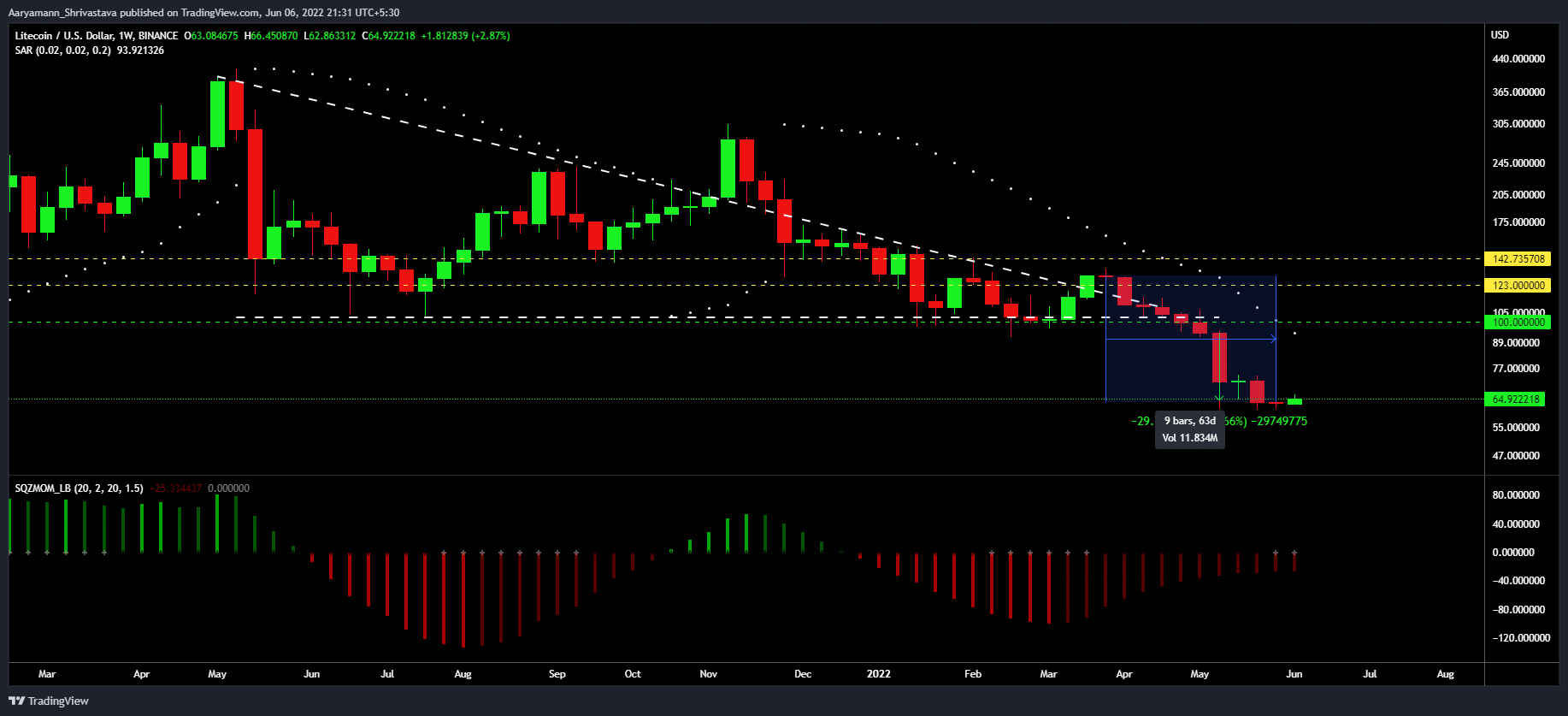Click the yellow 142.735708 price label
This screenshot has width=1568, height=716.
point(1518,259)
